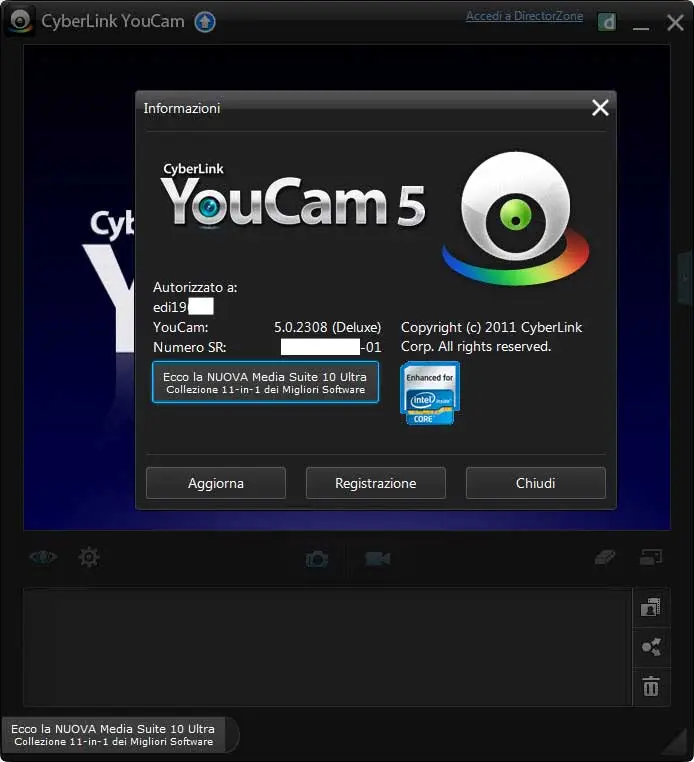Minimize the YouCam window

pyautogui.click(x=641, y=28)
